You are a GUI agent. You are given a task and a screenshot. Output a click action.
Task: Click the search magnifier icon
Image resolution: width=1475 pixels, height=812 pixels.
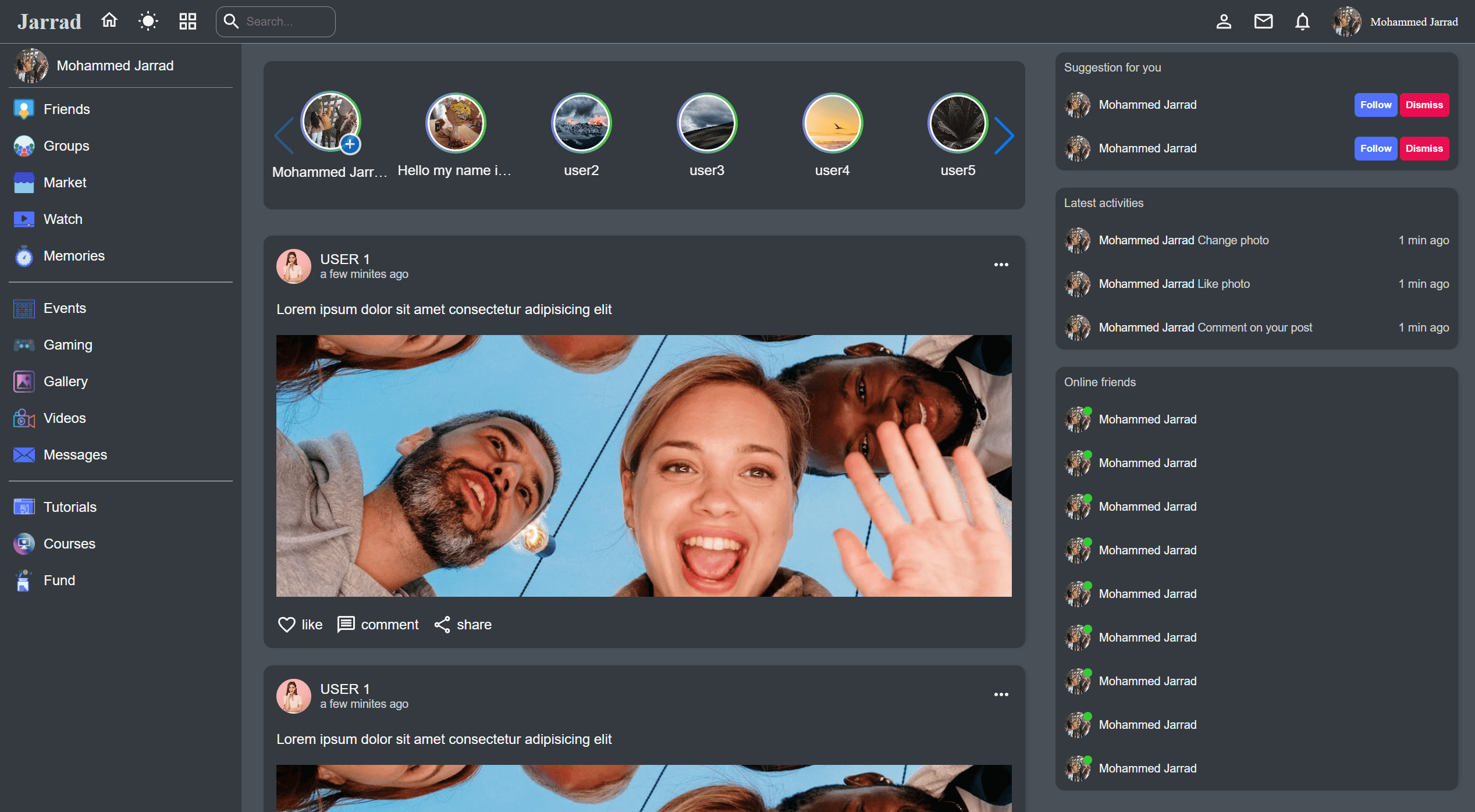[x=231, y=22]
